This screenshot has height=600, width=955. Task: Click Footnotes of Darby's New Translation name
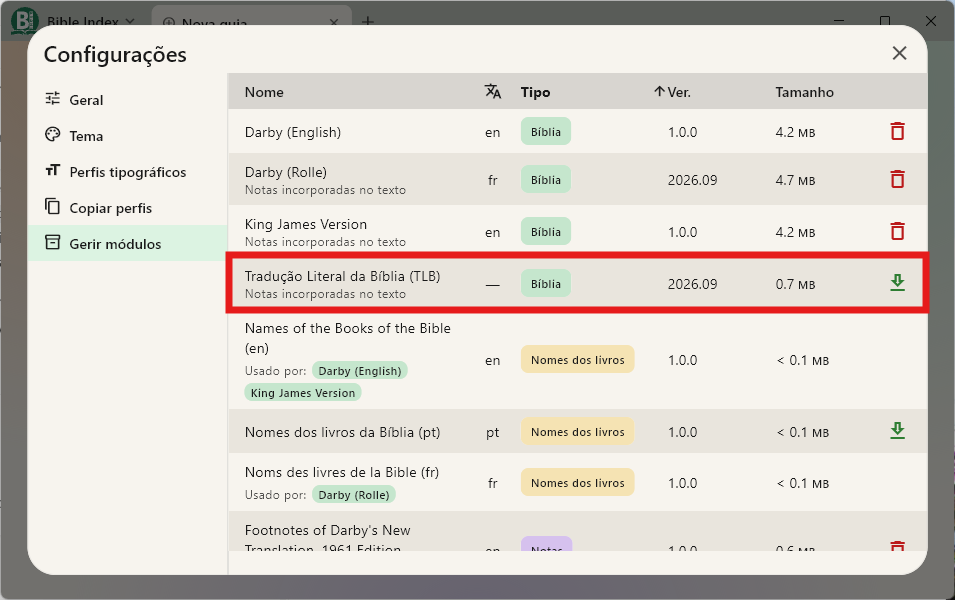pyautogui.click(x=328, y=539)
